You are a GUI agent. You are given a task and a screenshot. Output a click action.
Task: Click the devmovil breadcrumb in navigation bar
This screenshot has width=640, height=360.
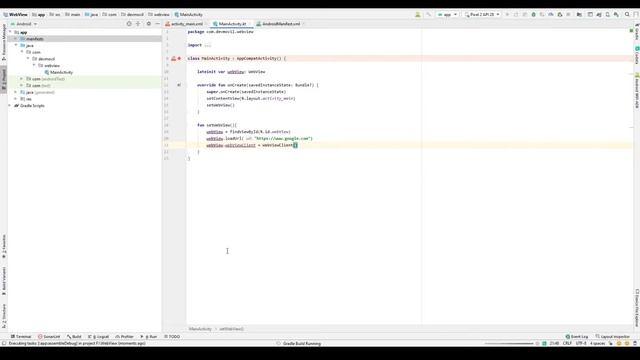(x=132, y=14)
